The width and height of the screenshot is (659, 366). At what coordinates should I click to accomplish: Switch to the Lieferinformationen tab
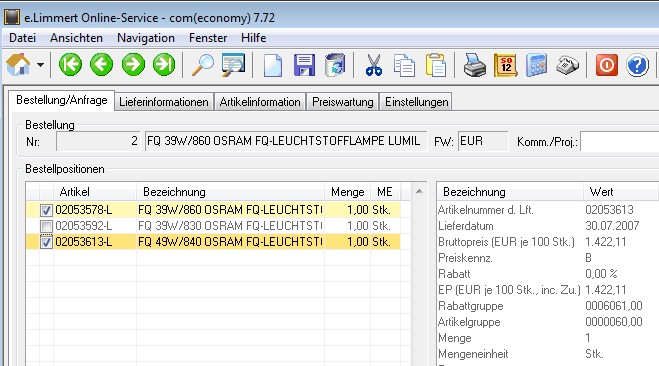[164, 102]
